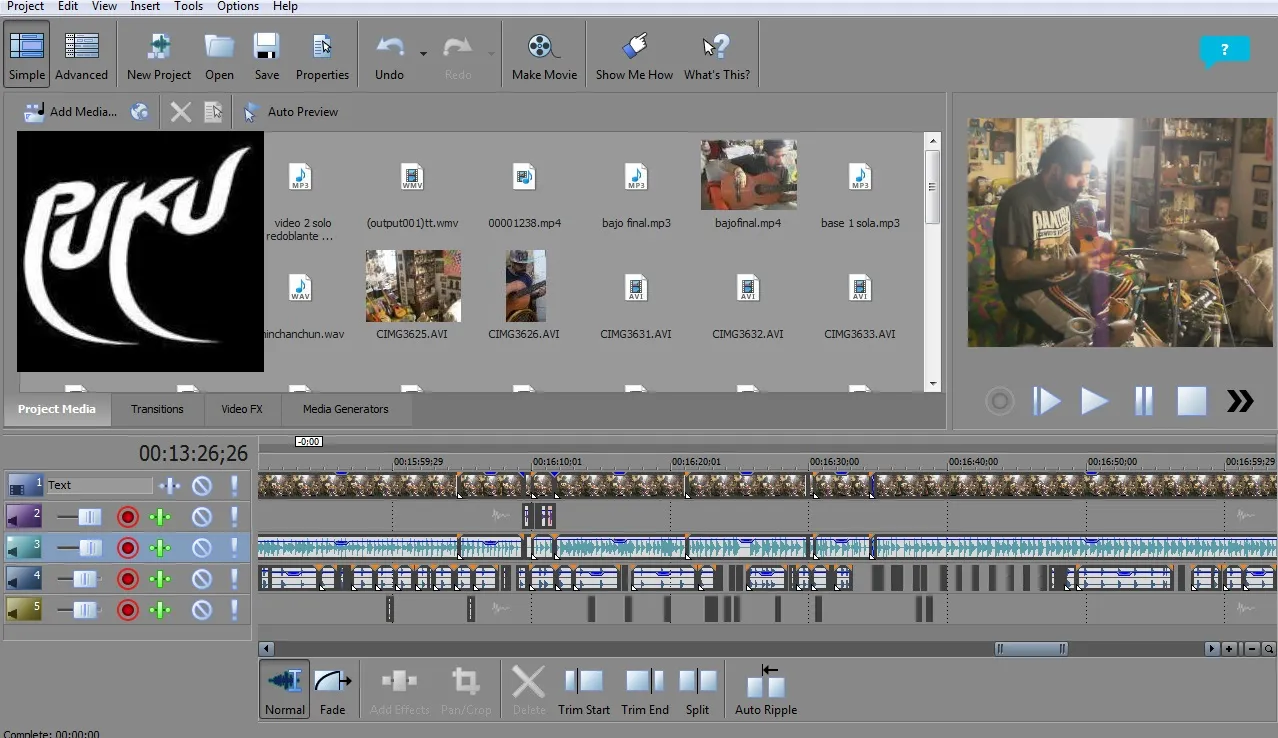Trim End of the selected clip

[645, 690]
